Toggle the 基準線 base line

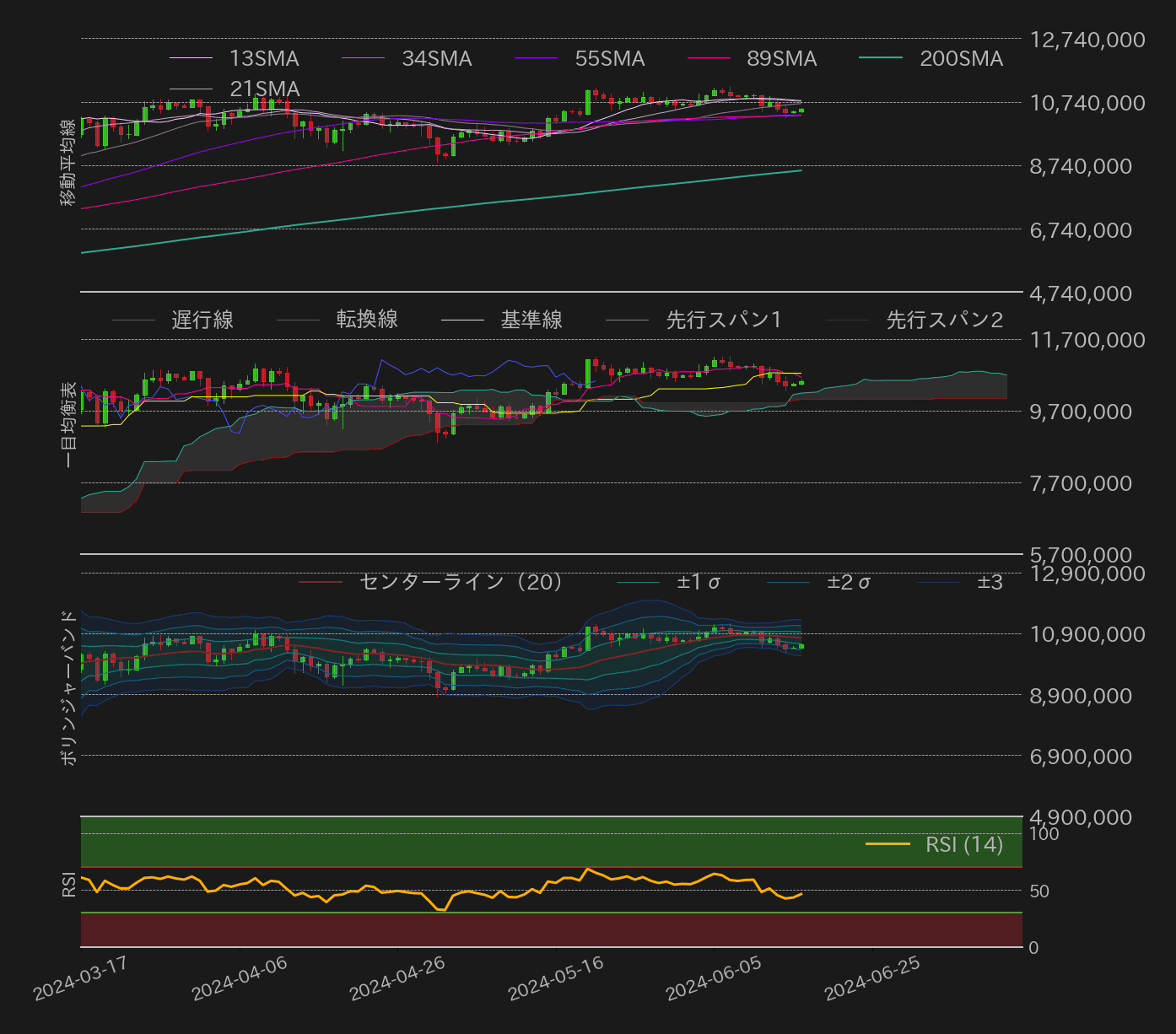click(533, 320)
